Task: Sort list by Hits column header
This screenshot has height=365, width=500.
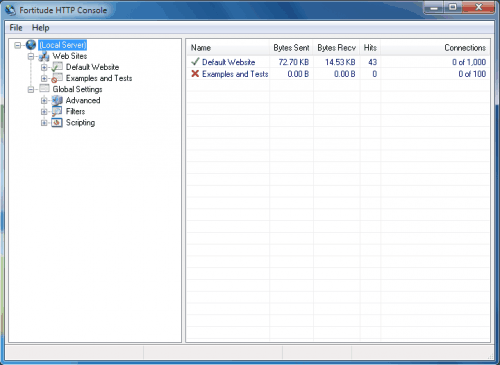Action: point(370,48)
